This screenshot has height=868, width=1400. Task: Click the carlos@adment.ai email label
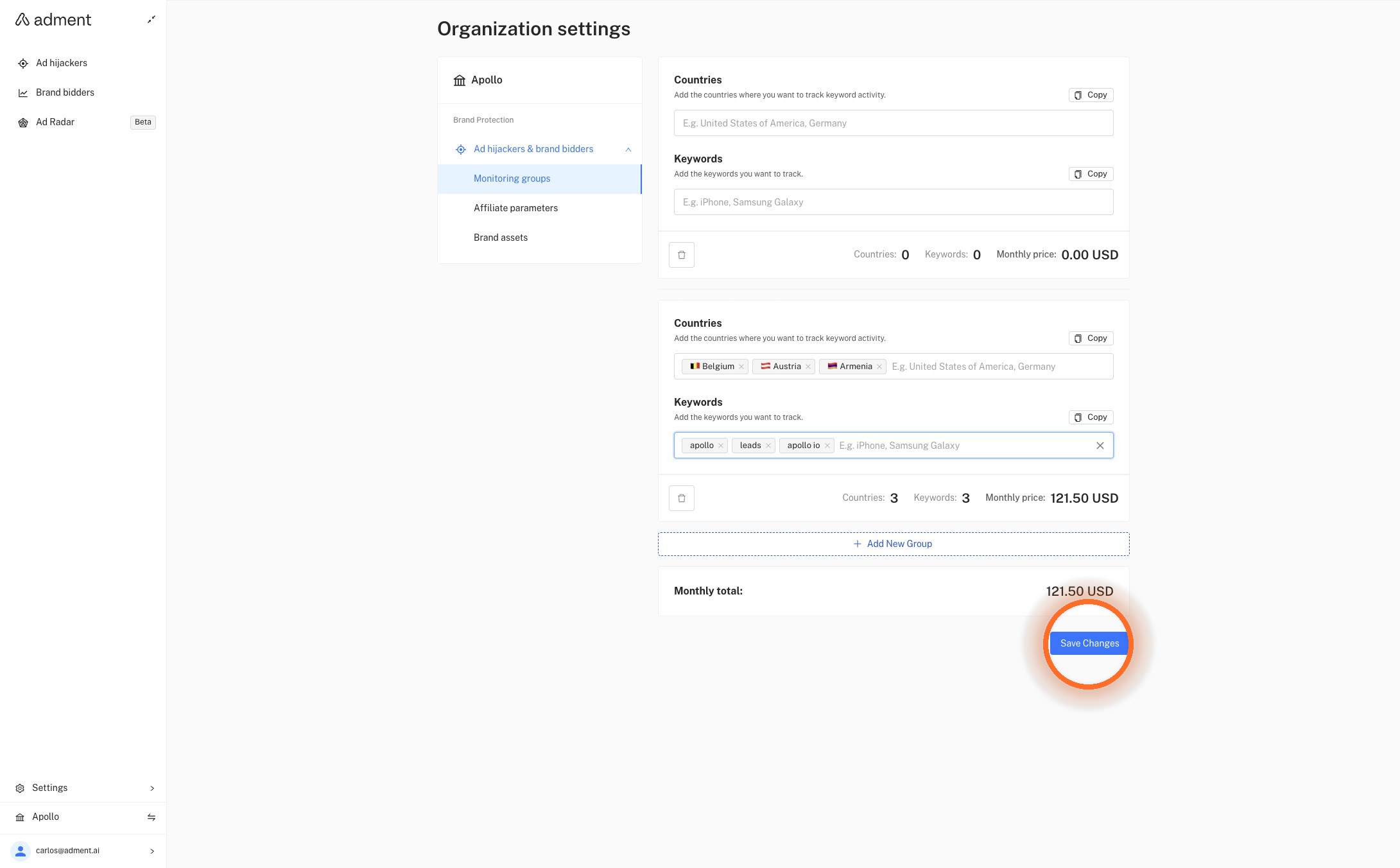[x=67, y=851]
